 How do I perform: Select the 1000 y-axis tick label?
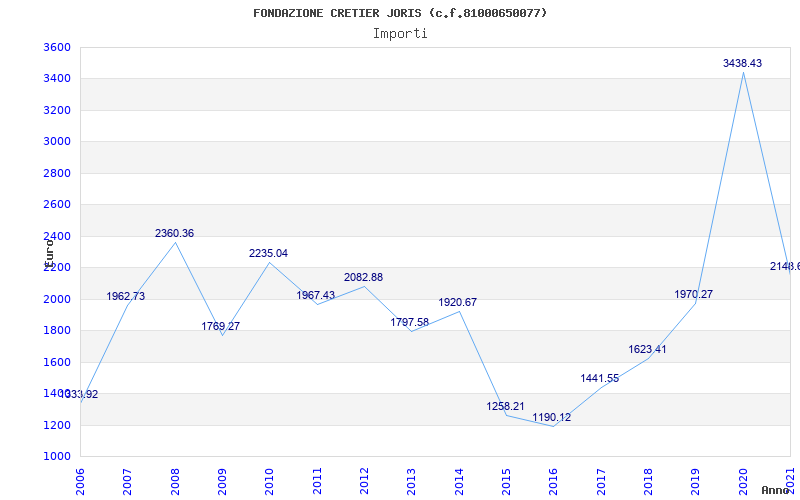[x=56, y=456]
